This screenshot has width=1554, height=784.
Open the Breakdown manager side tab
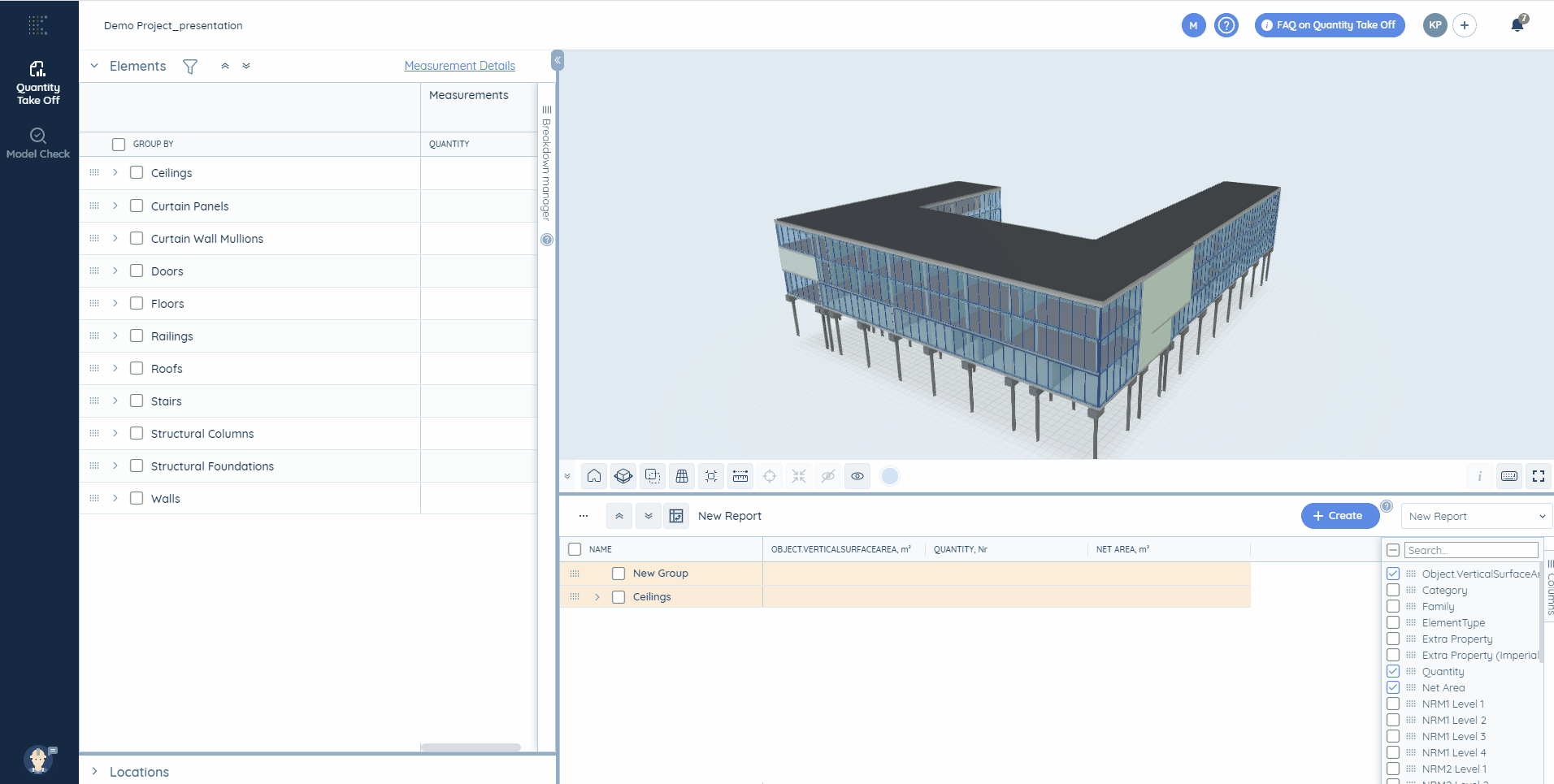(x=546, y=162)
